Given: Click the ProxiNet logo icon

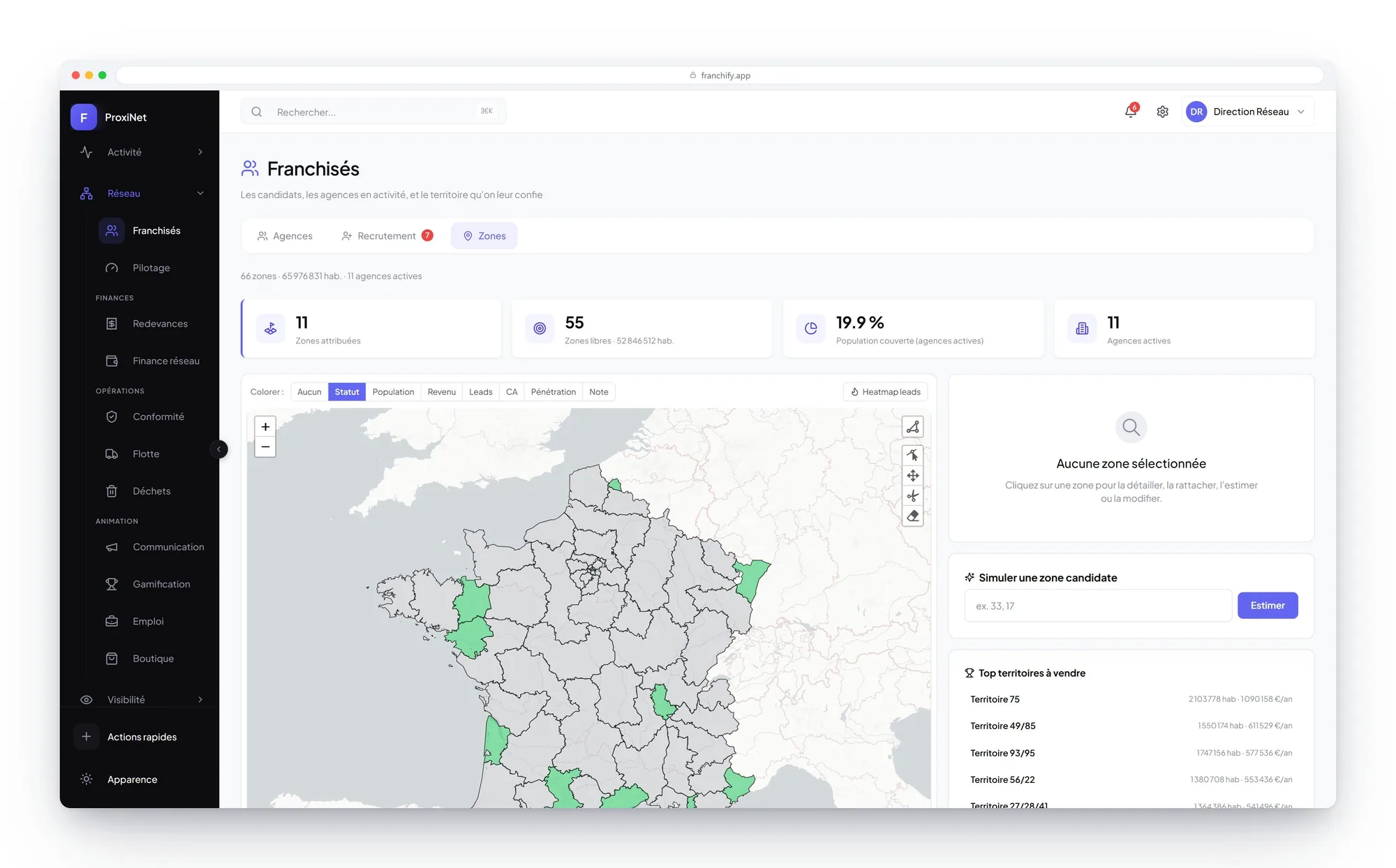Looking at the screenshot, I should [84, 117].
